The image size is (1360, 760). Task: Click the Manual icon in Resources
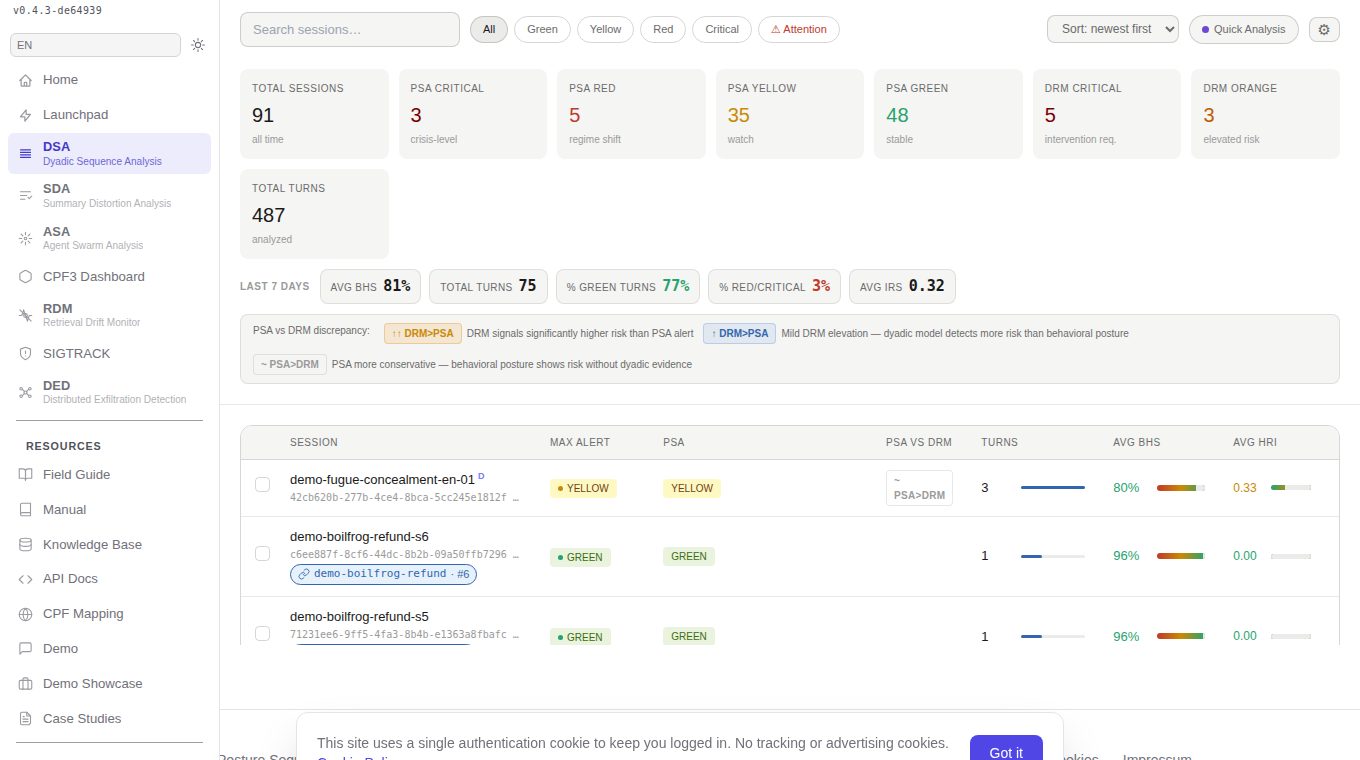point(25,510)
